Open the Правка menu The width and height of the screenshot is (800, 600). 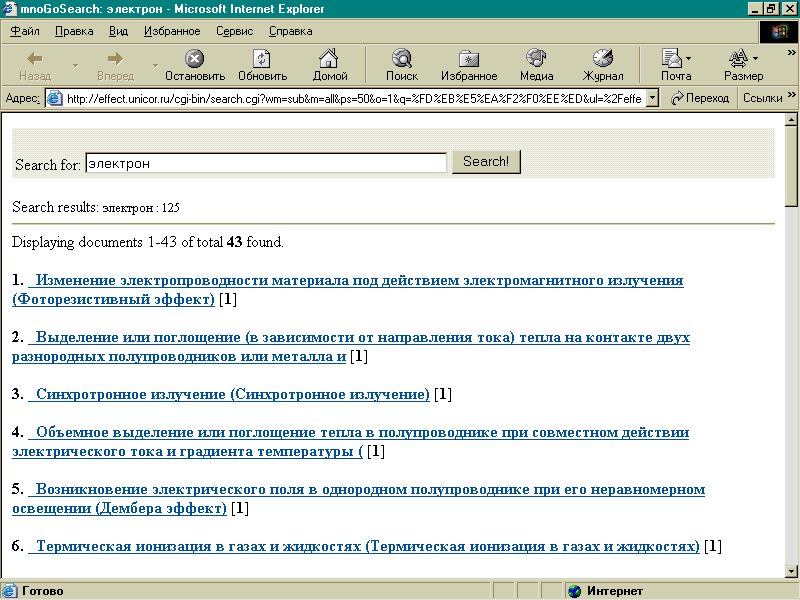[74, 31]
